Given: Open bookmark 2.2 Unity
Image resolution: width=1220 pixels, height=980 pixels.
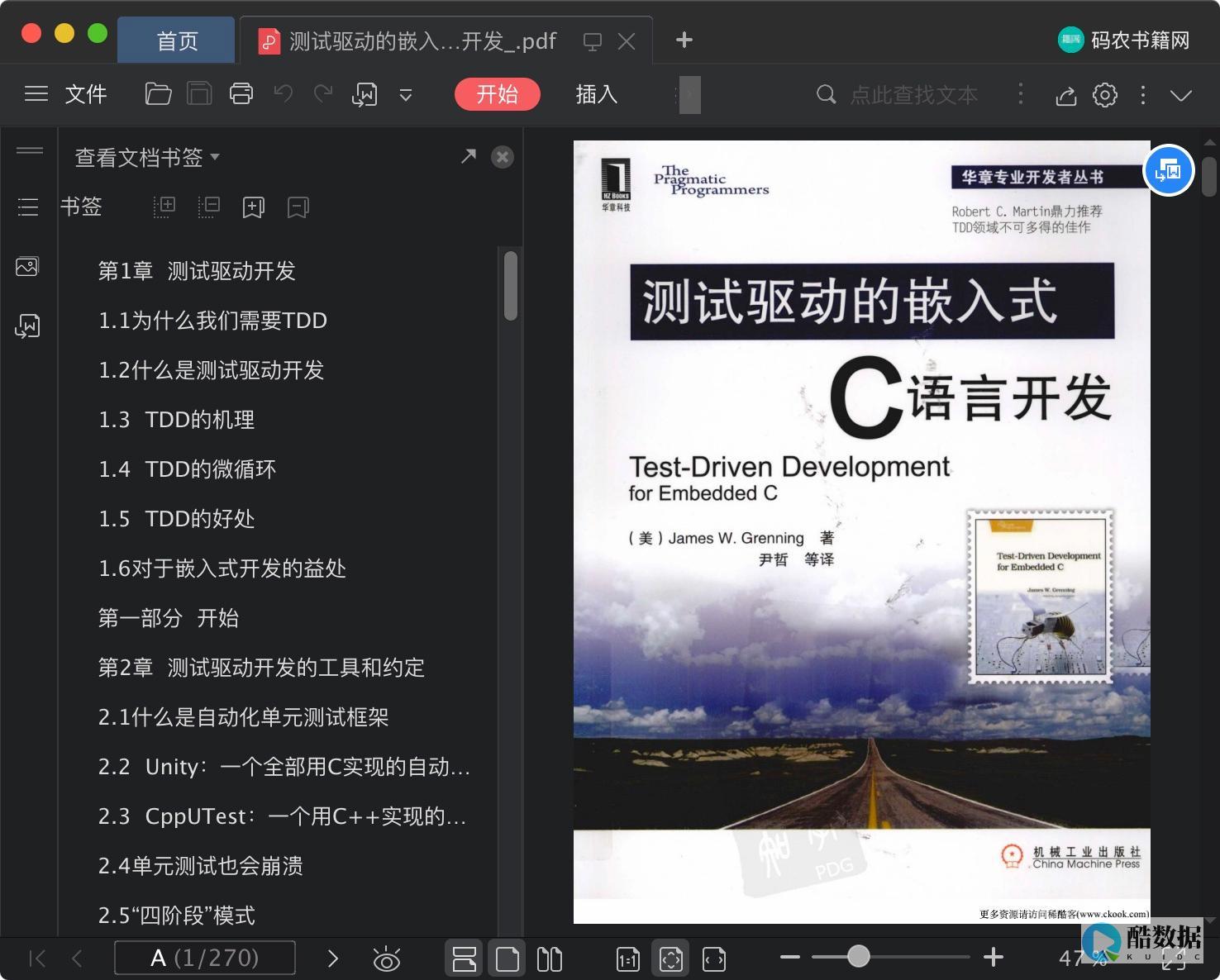Looking at the screenshot, I should point(284,767).
